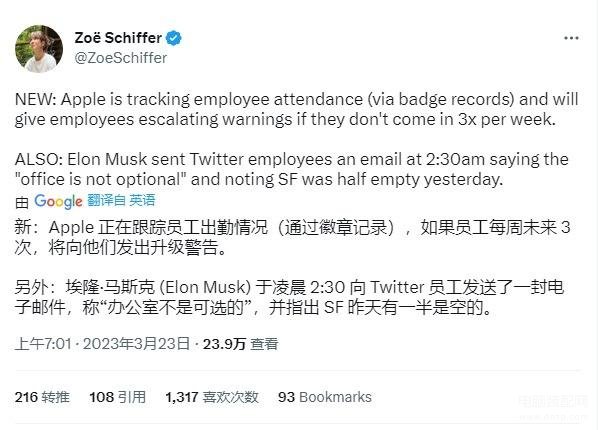Open the 216 转推 retweets list

click(42, 397)
